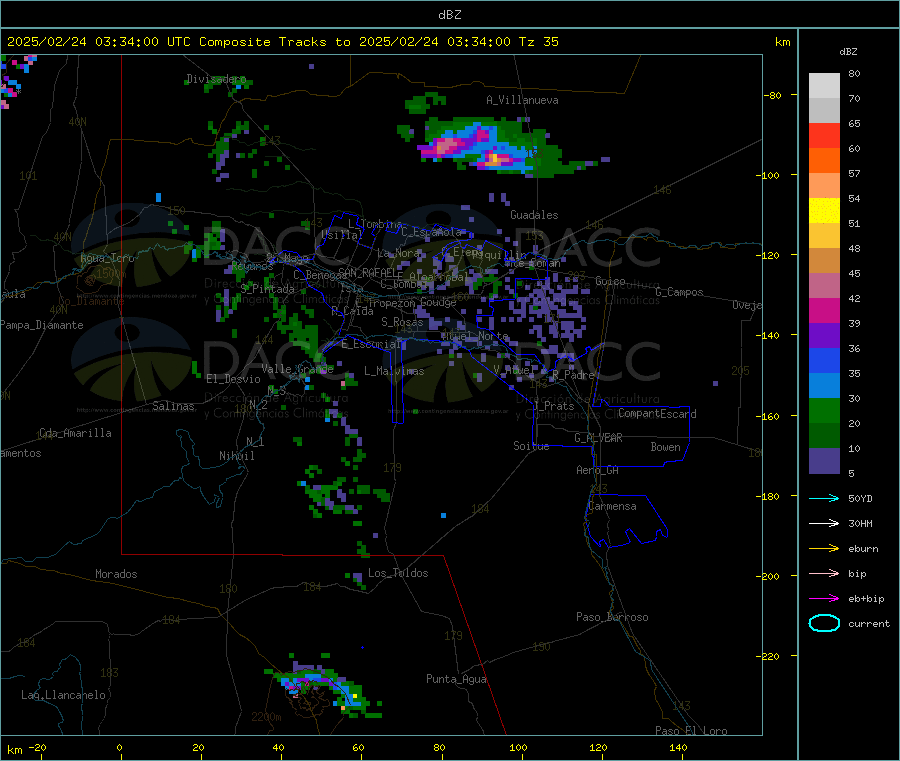Viewport: 900px width, 761px height.
Task: Click the J_Prats place label
Action: click(554, 406)
